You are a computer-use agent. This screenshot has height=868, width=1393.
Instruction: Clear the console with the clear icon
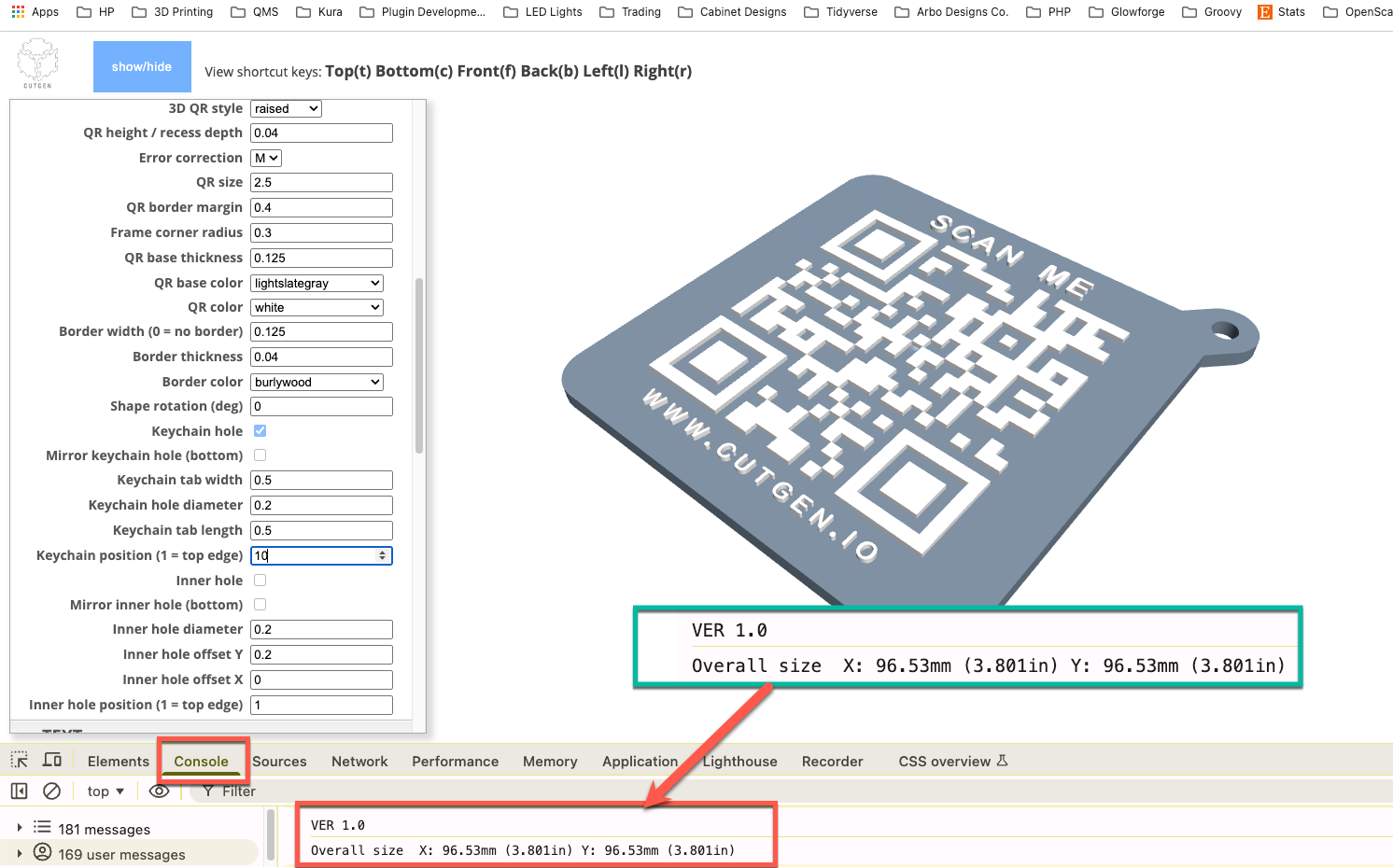click(52, 791)
